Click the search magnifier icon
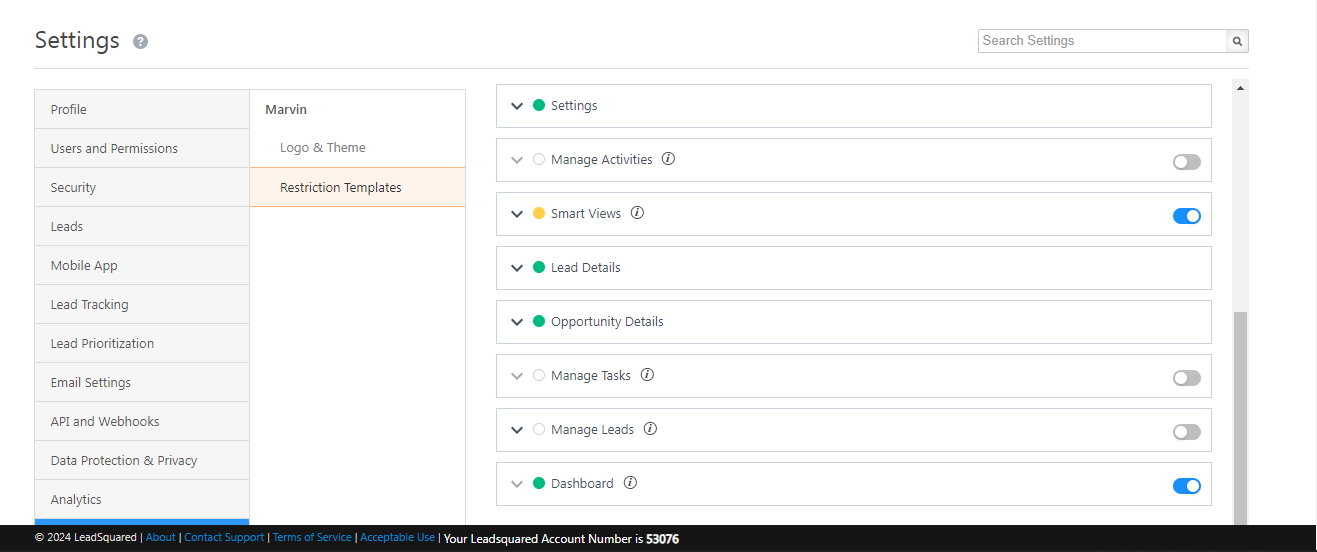The image size is (1317, 552). pyautogui.click(x=1237, y=41)
